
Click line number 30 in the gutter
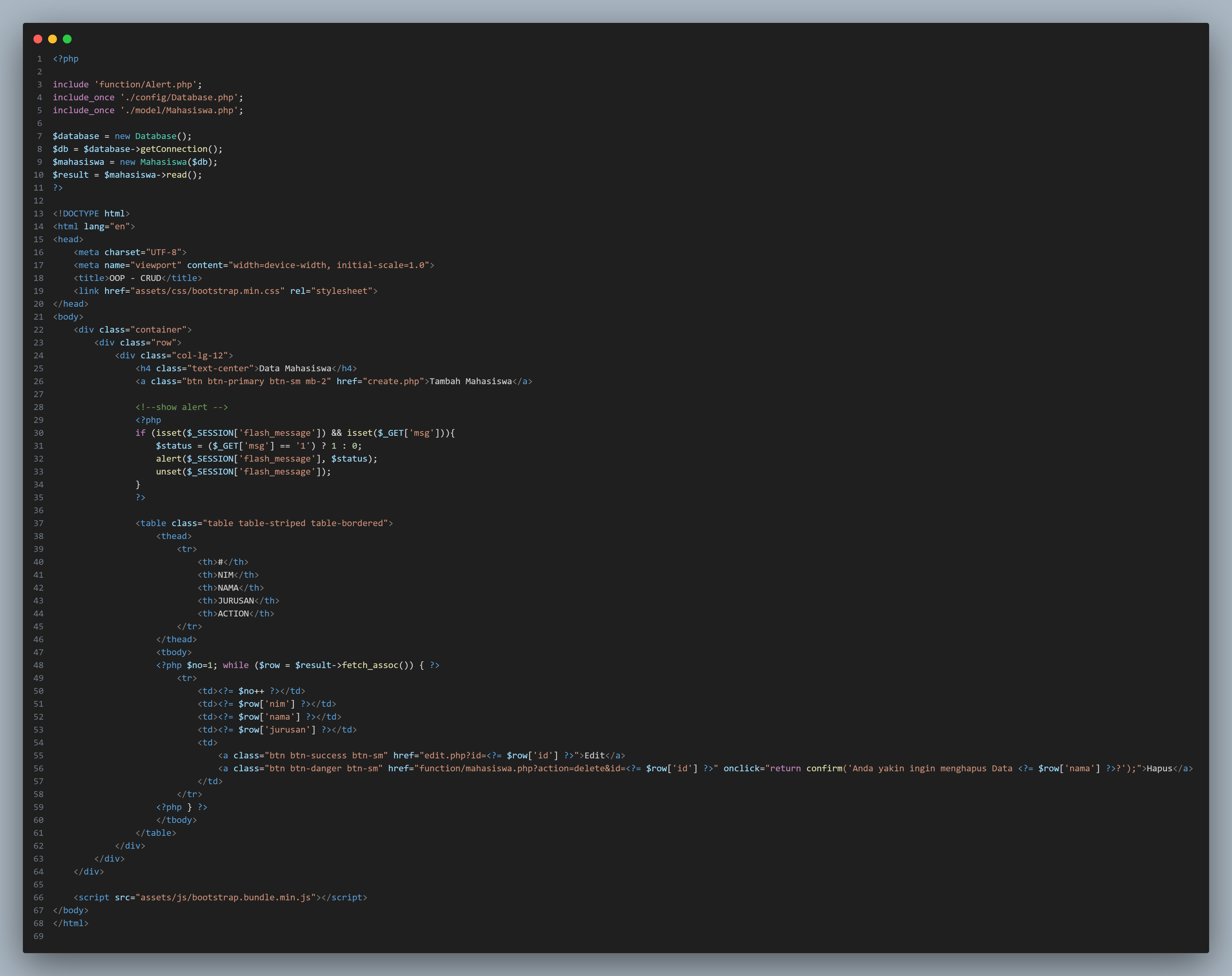tap(38, 433)
